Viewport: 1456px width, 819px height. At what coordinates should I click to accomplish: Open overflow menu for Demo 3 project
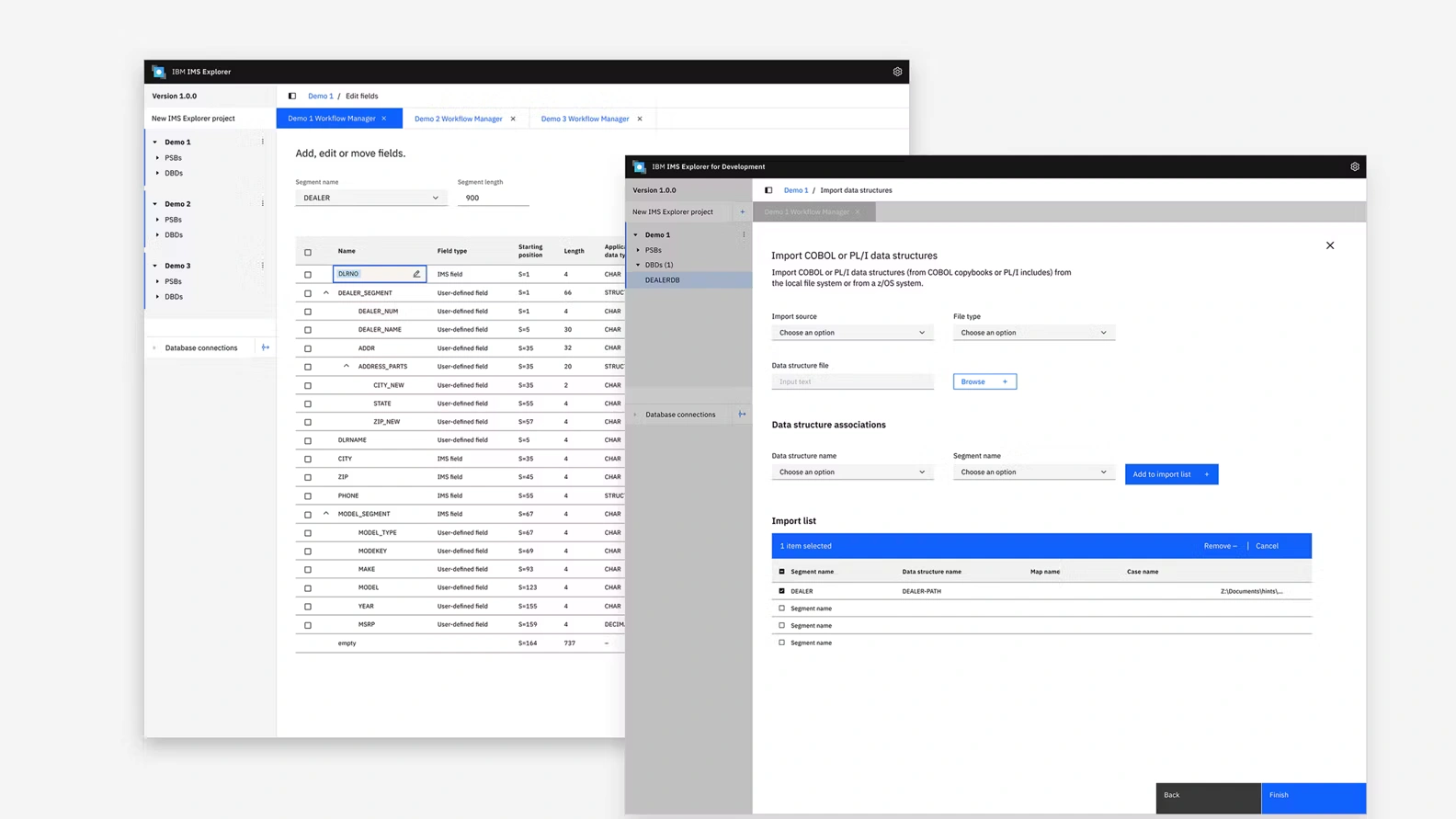click(263, 265)
